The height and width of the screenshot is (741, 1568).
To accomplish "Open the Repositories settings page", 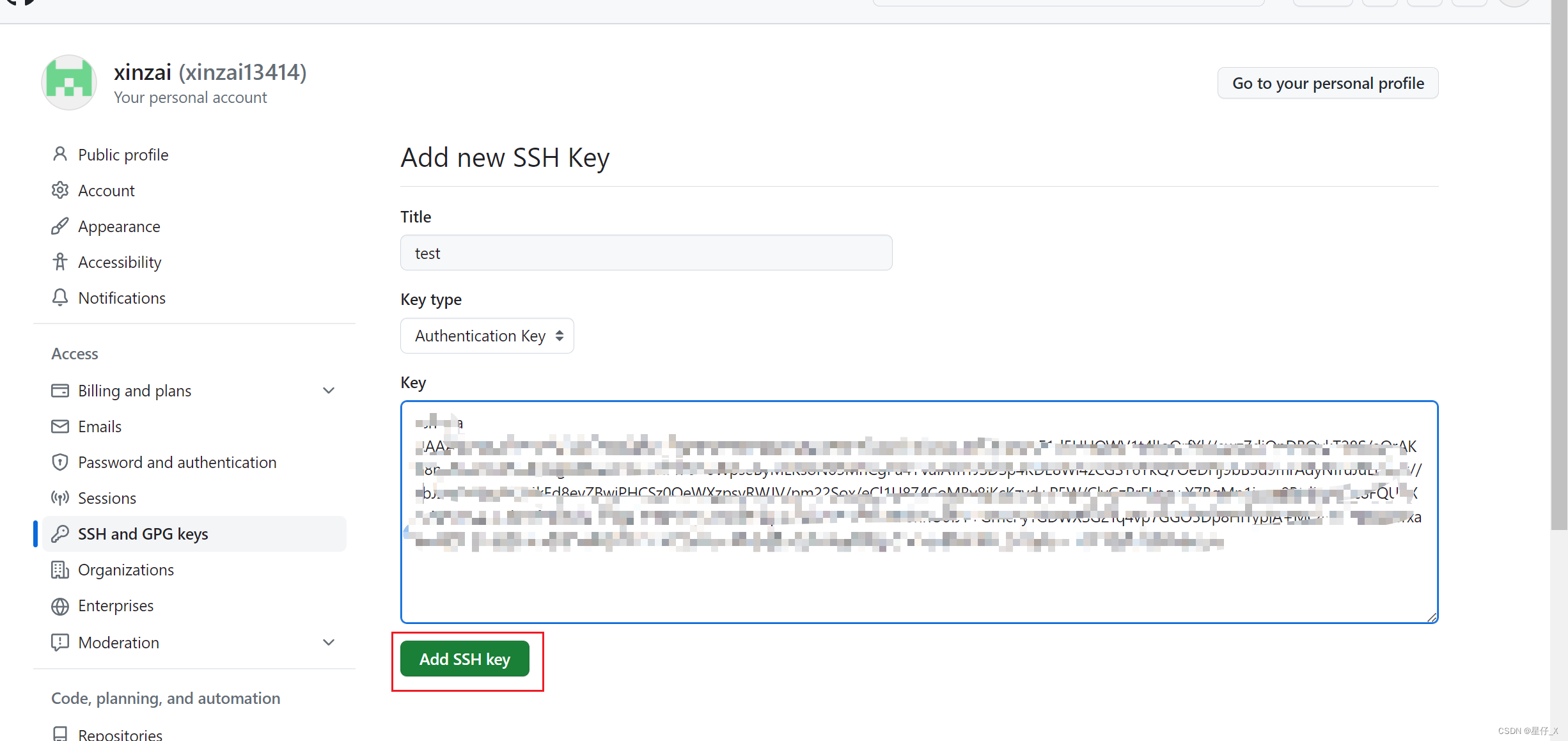I will pyautogui.click(x=120, y=734).
